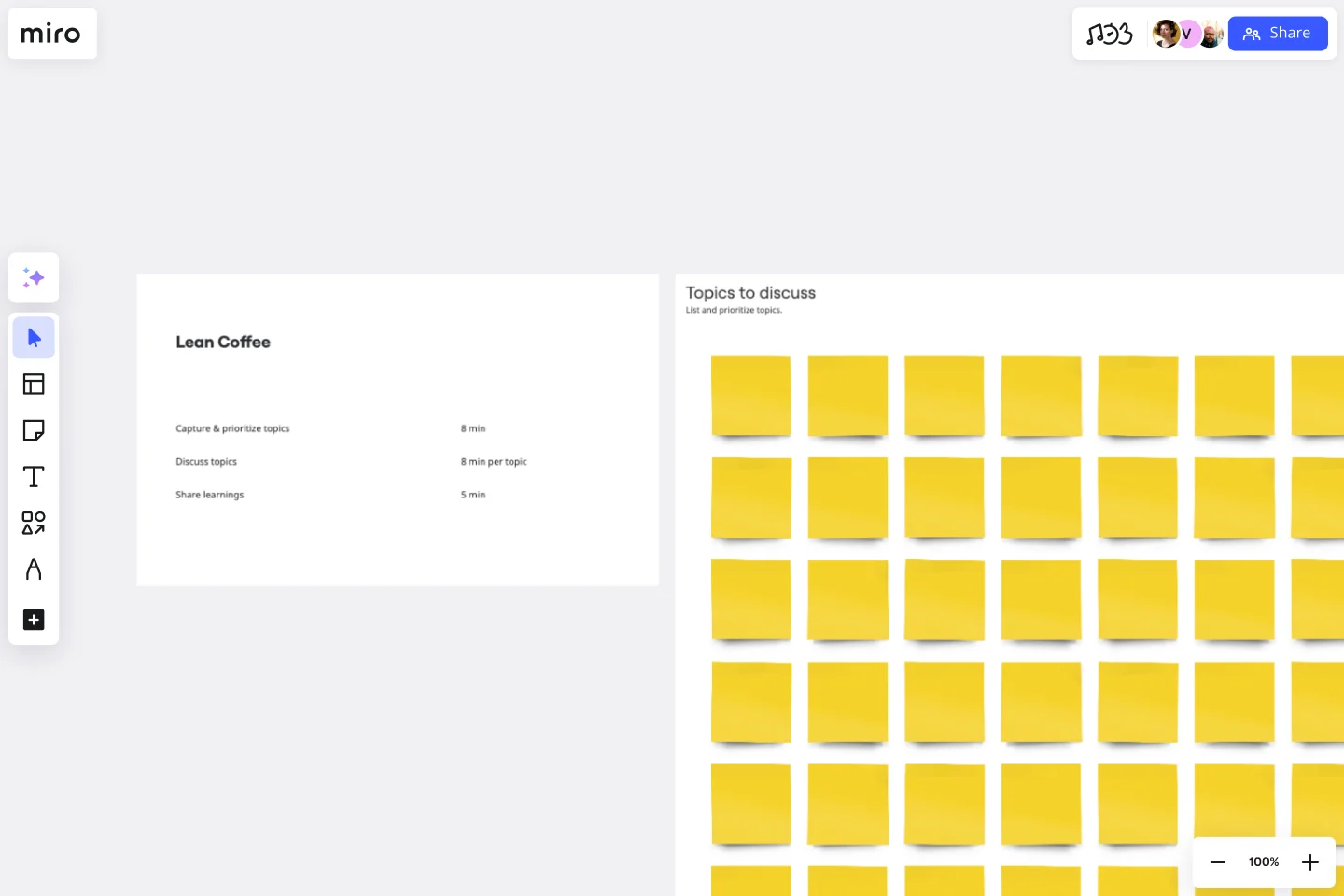Open the shapes and lines tool
1344x896 pixels.
click(x=34, y=523)
